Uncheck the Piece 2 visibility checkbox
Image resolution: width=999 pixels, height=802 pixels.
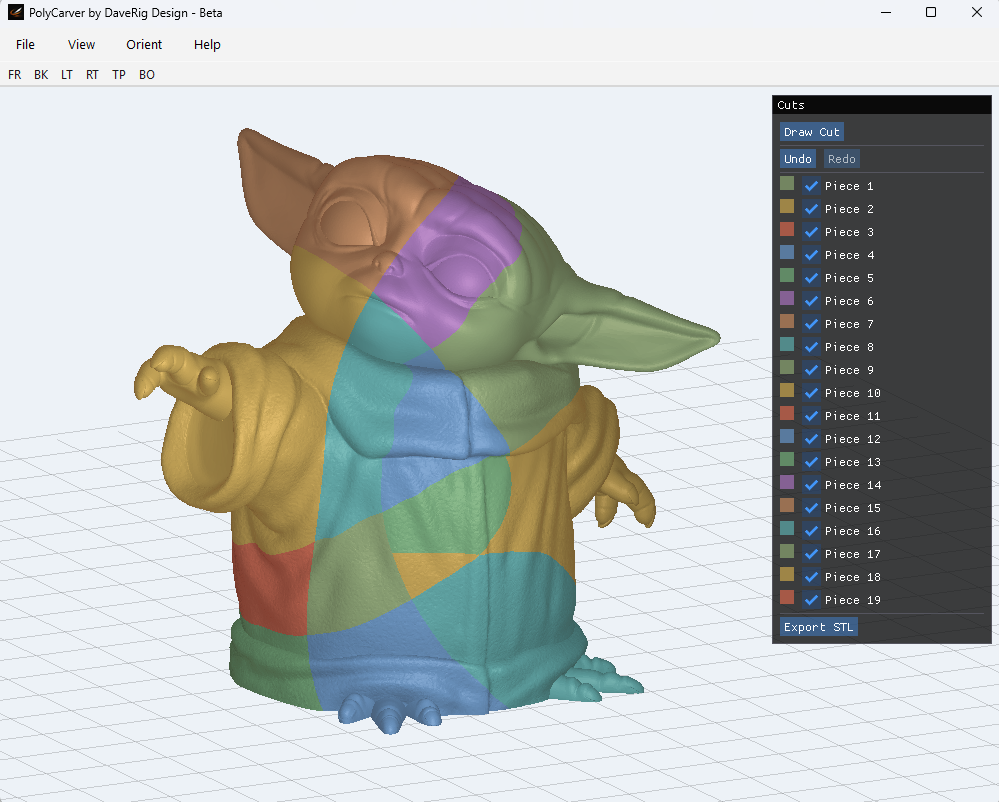[x=811, y=209]
